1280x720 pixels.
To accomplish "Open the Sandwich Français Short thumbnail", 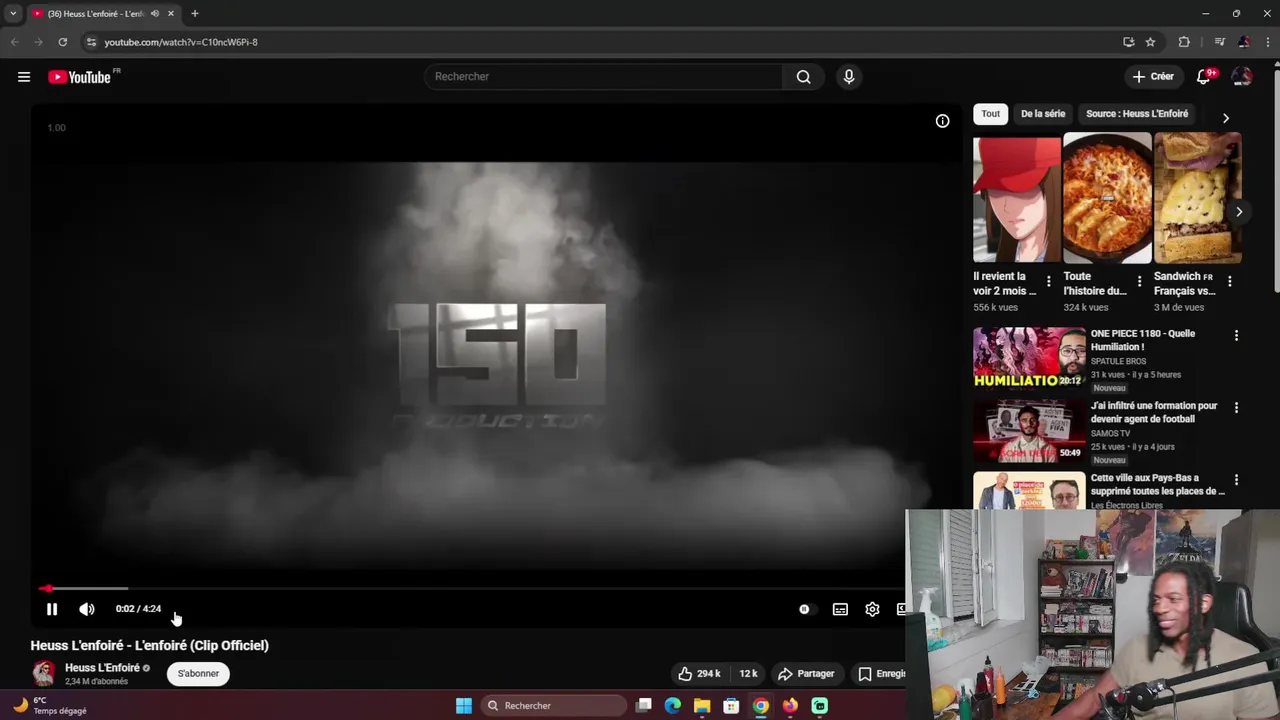I will coord(1197,198).
